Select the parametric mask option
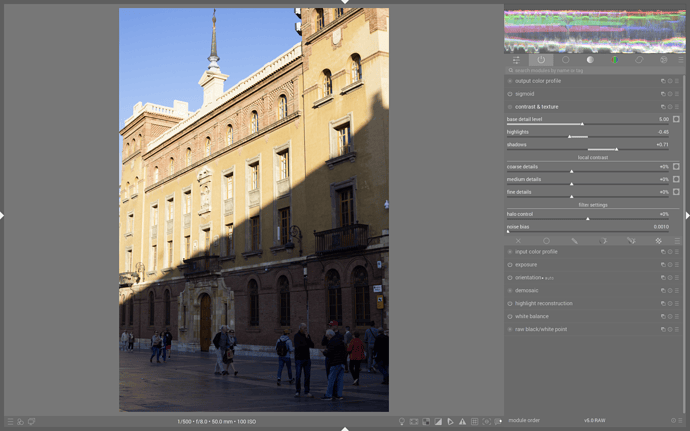690x431 pixels. pyautogui.click(x=602, y=241)
